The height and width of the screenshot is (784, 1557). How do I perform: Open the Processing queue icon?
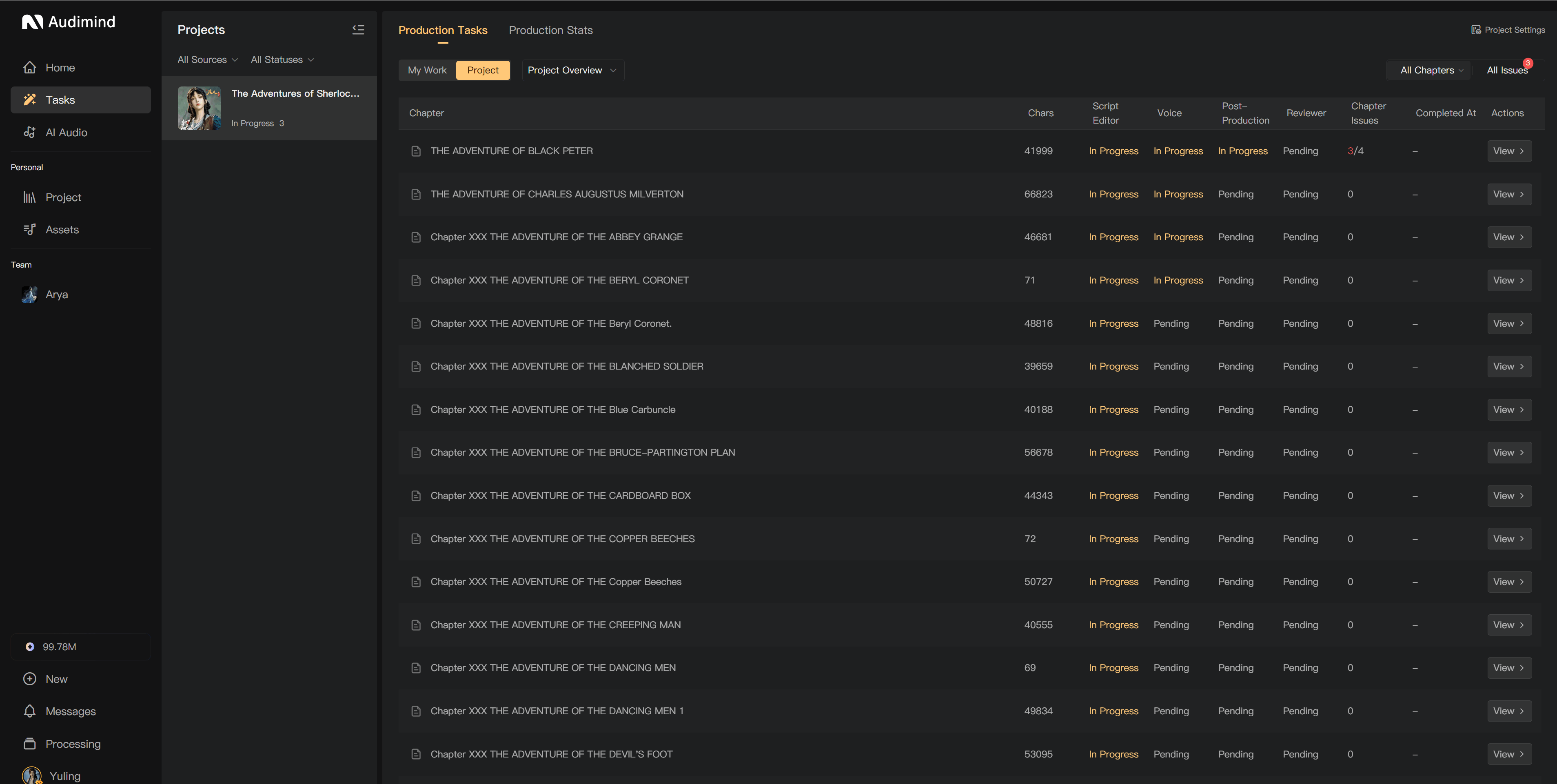[x=30, y=744]
